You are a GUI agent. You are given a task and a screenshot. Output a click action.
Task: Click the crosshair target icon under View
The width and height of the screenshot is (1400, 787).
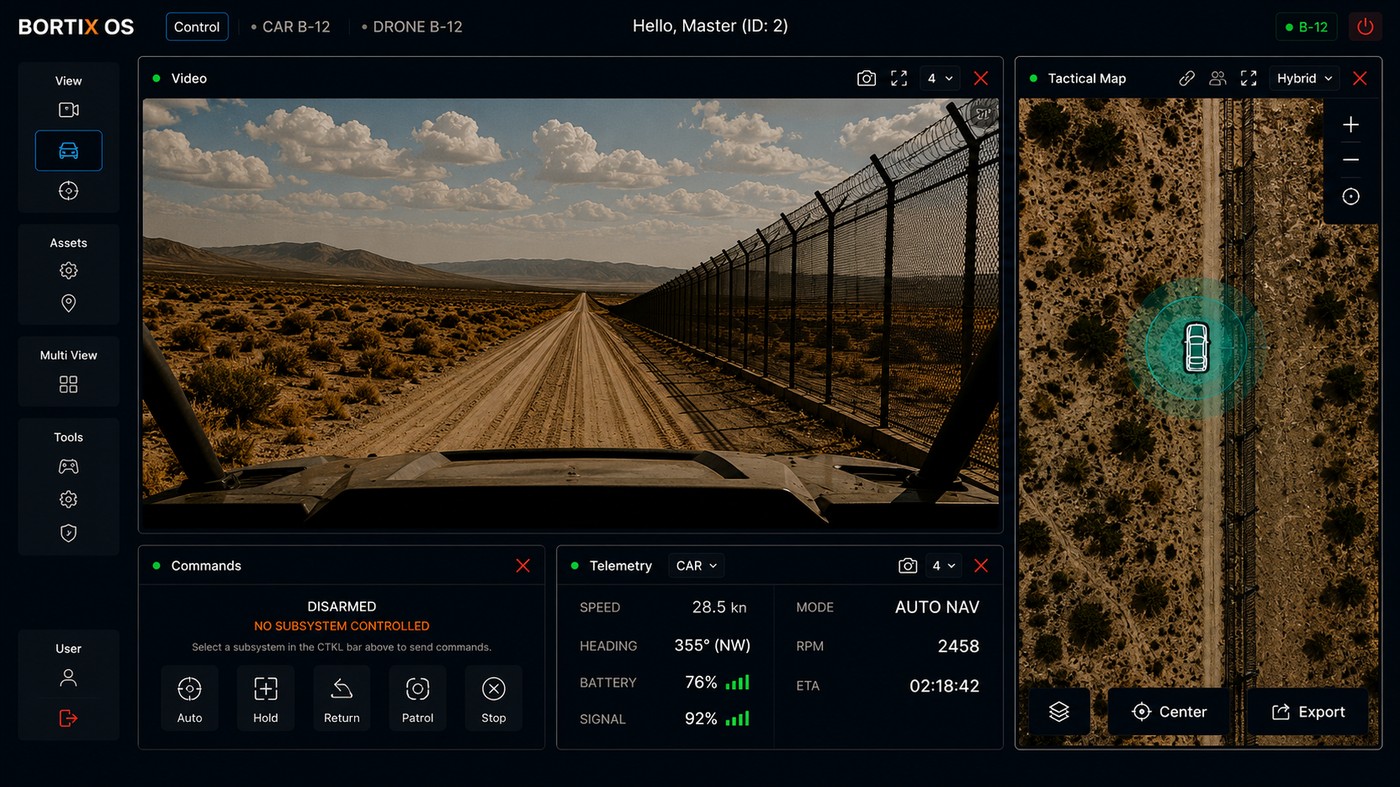point(68,191)
